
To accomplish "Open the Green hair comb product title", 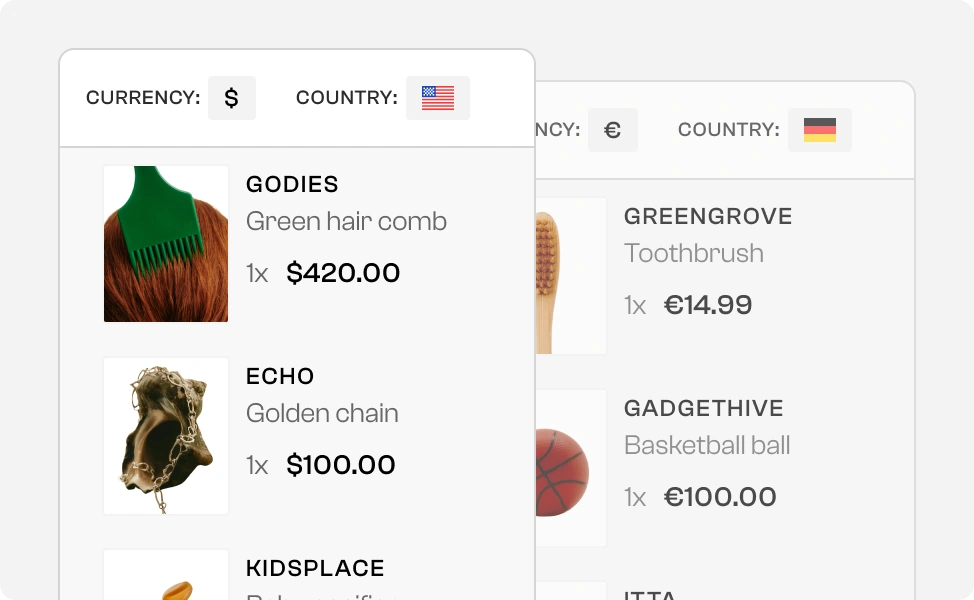I will pyautogui.click(x=346, y=221).
